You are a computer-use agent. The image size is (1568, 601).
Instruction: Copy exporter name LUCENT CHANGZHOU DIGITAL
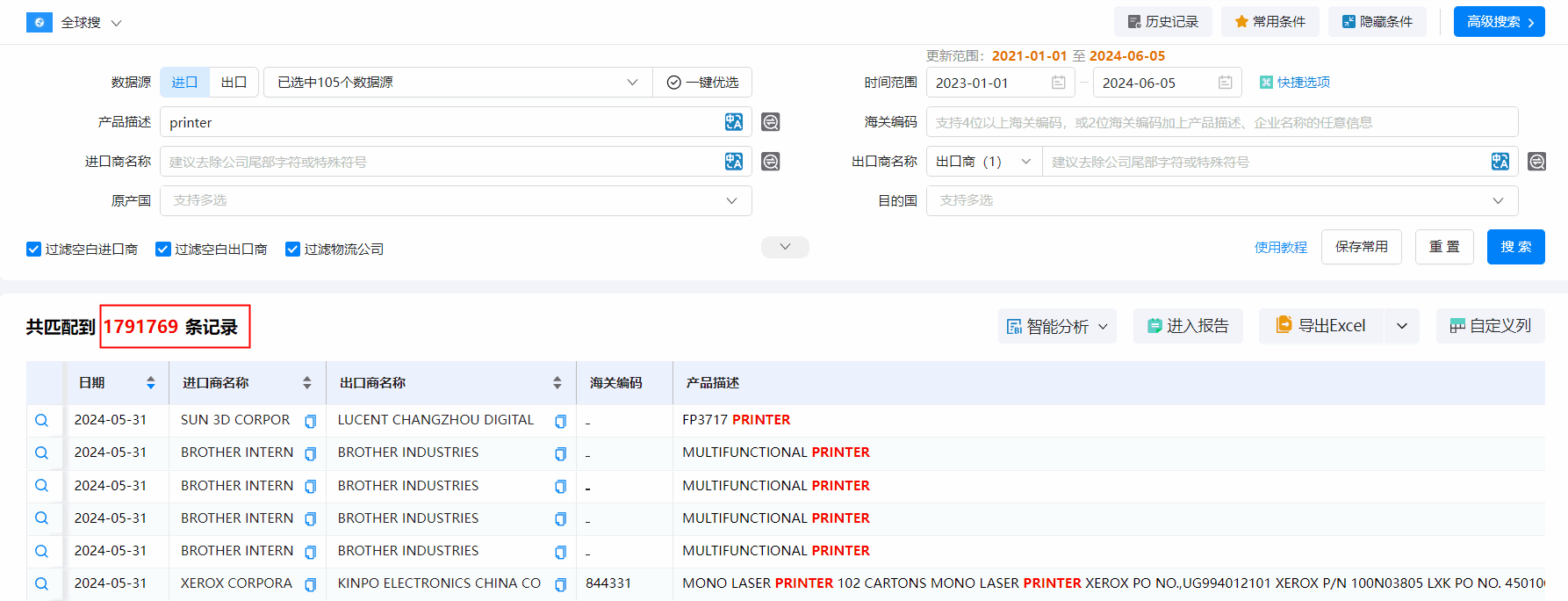point(560,421)
